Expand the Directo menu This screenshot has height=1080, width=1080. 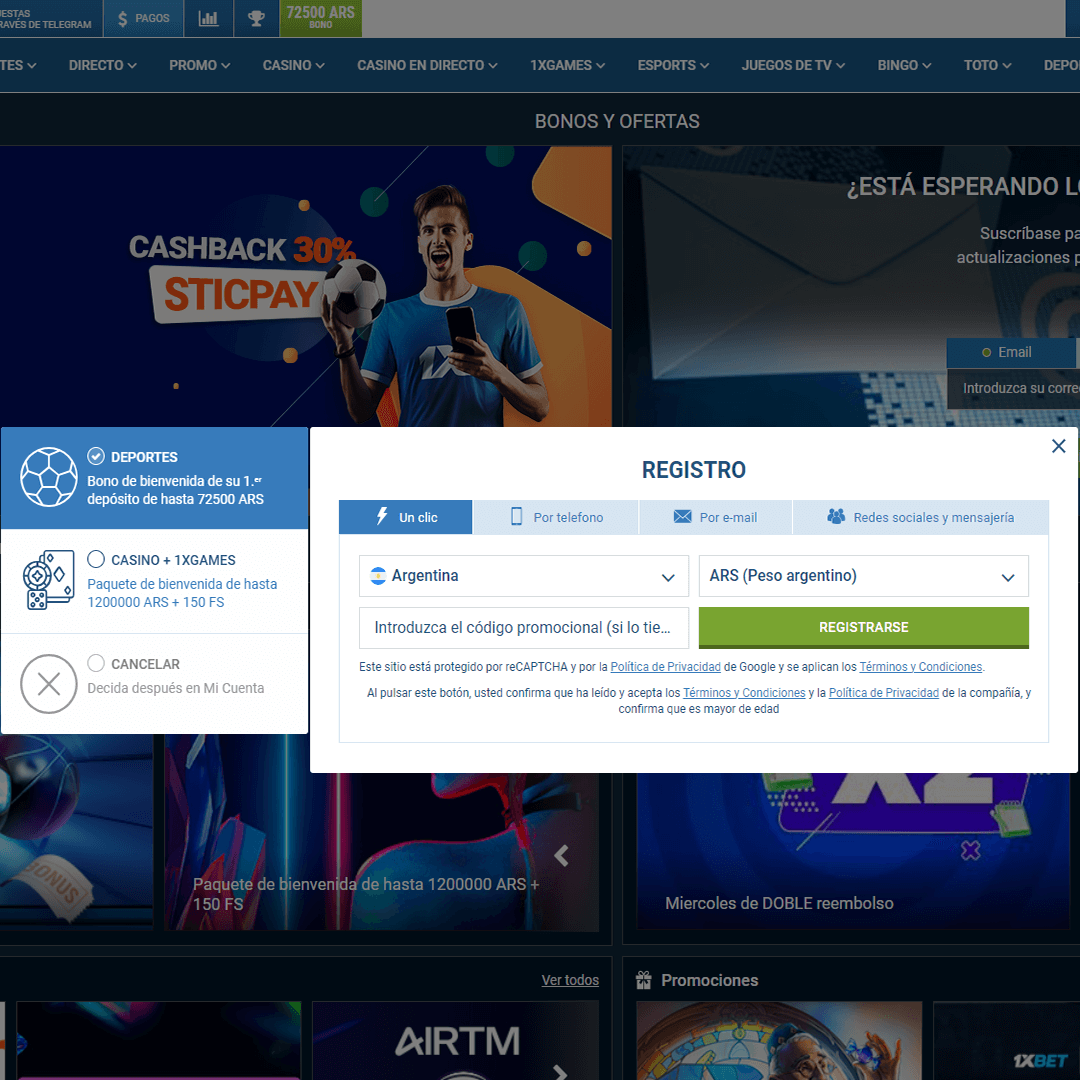point(103,65)
